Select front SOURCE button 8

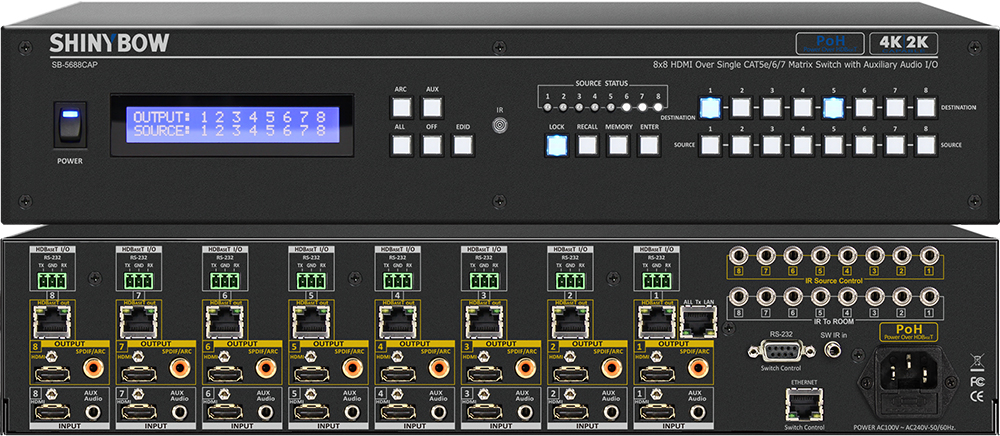[926, 145]
